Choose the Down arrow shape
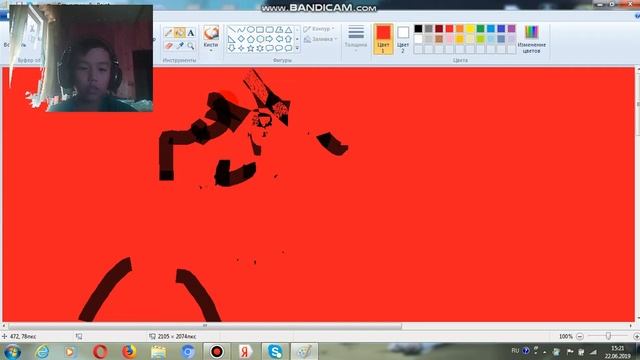 [x=231, y=48]
